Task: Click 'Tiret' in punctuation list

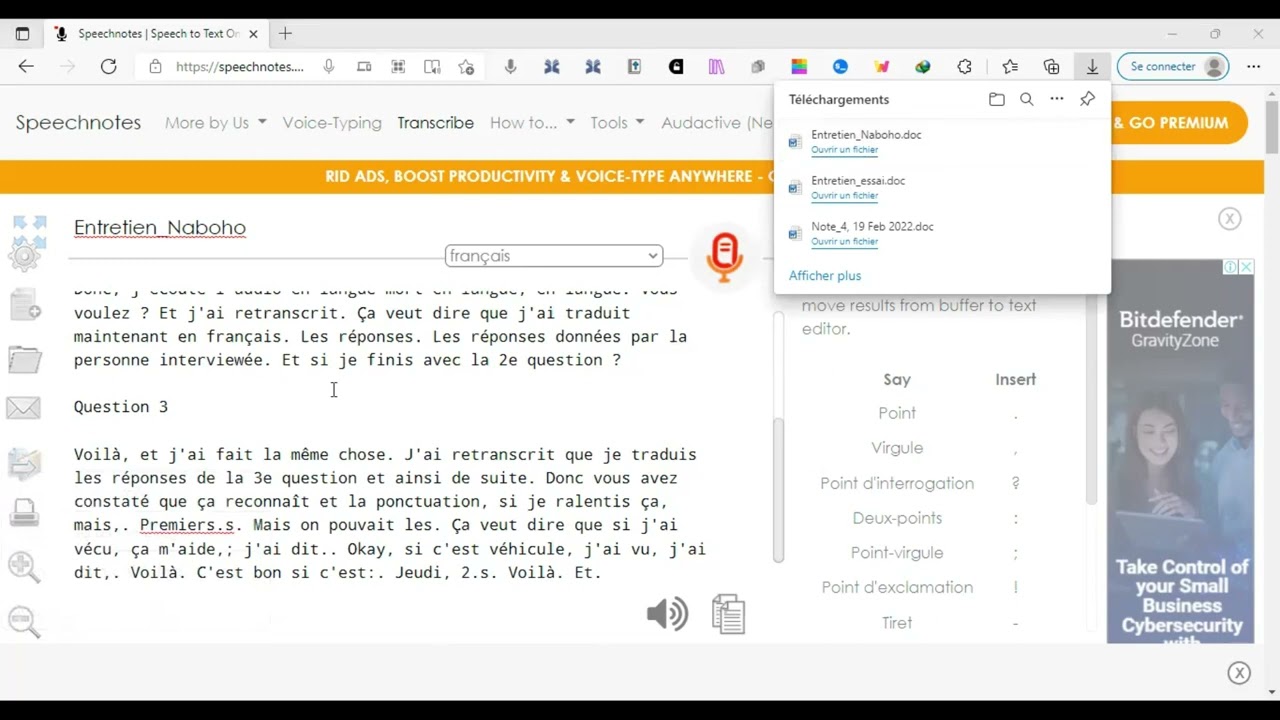Action: coord(897,622)
